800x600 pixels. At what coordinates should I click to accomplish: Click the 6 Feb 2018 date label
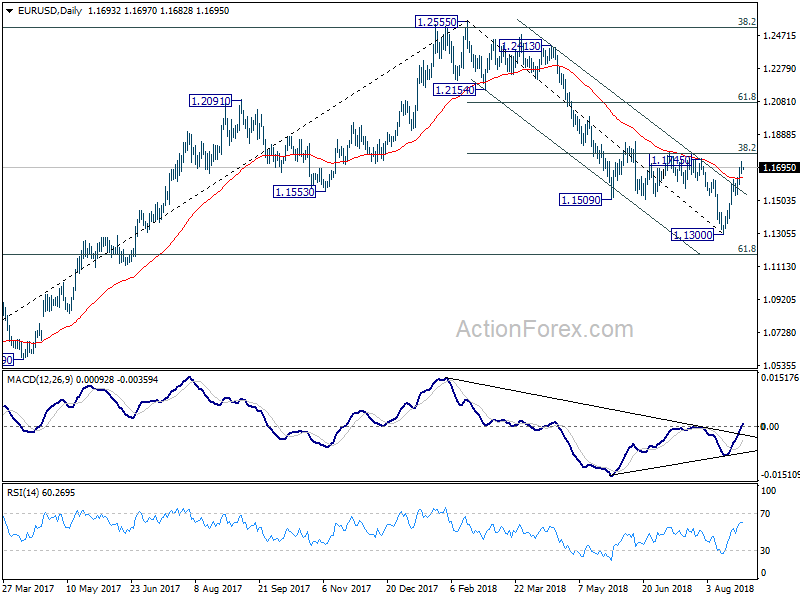pos(473,589)
